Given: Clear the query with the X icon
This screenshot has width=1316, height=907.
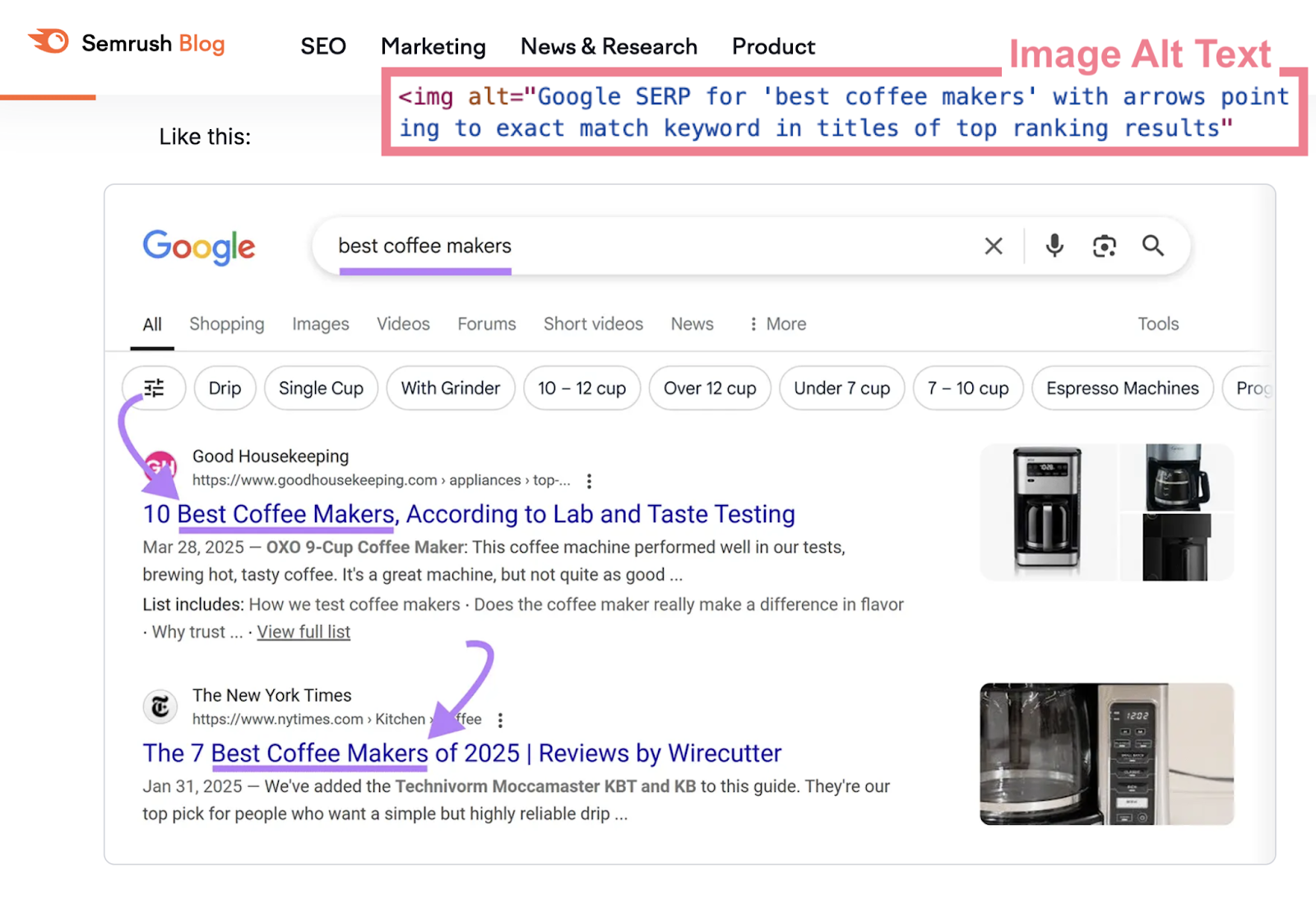Looking at the screenshot, I should 993,245.
